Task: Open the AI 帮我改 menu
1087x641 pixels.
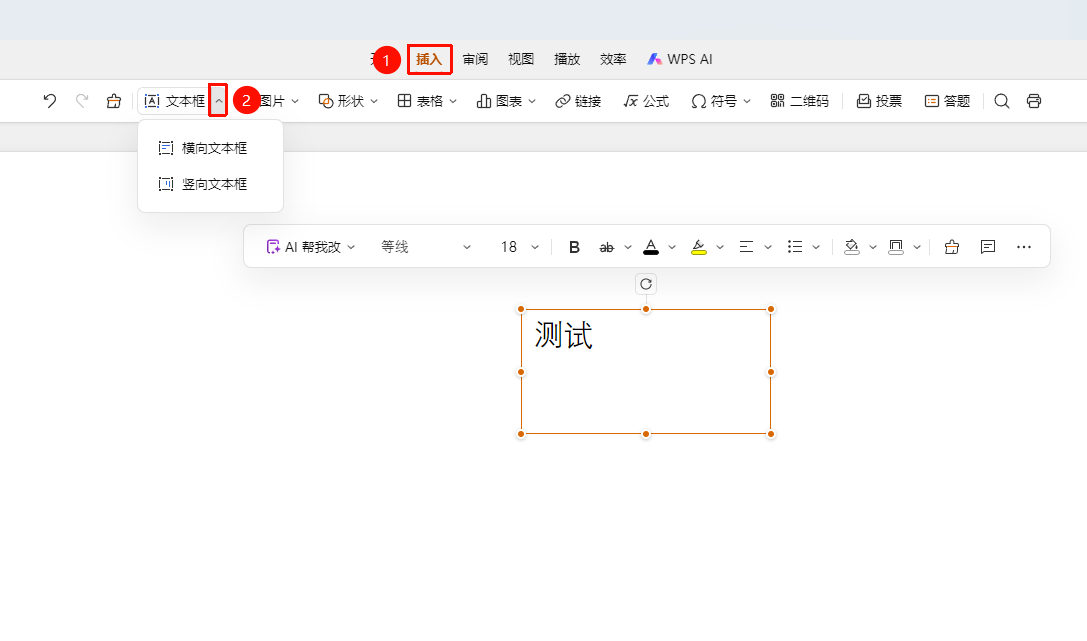Action: coord(311,247)
